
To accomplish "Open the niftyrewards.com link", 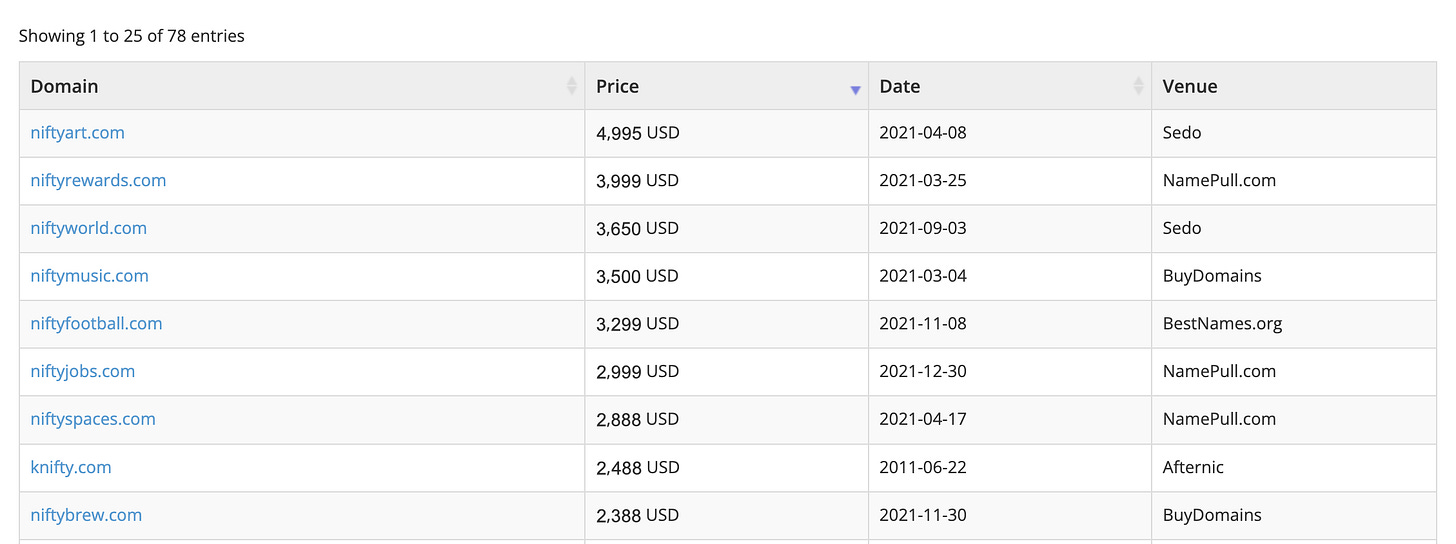I will pos(98,181).
